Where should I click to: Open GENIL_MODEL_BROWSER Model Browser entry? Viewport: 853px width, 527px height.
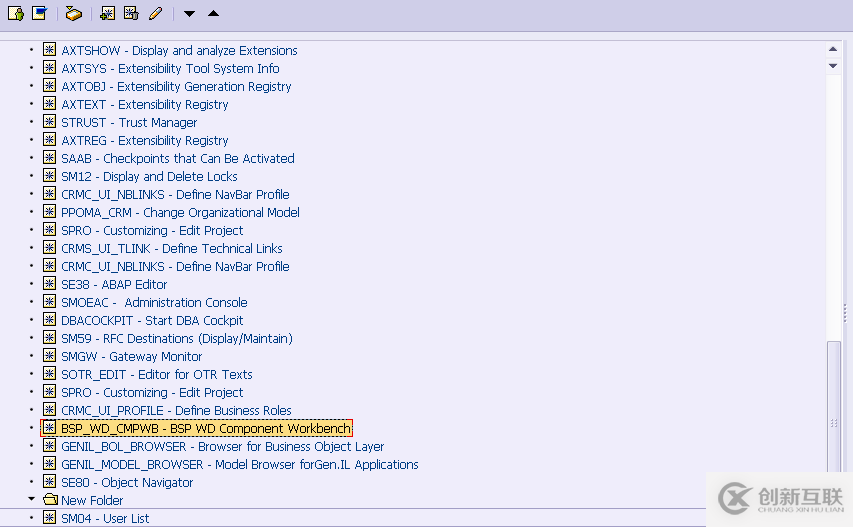pos(240,464)
